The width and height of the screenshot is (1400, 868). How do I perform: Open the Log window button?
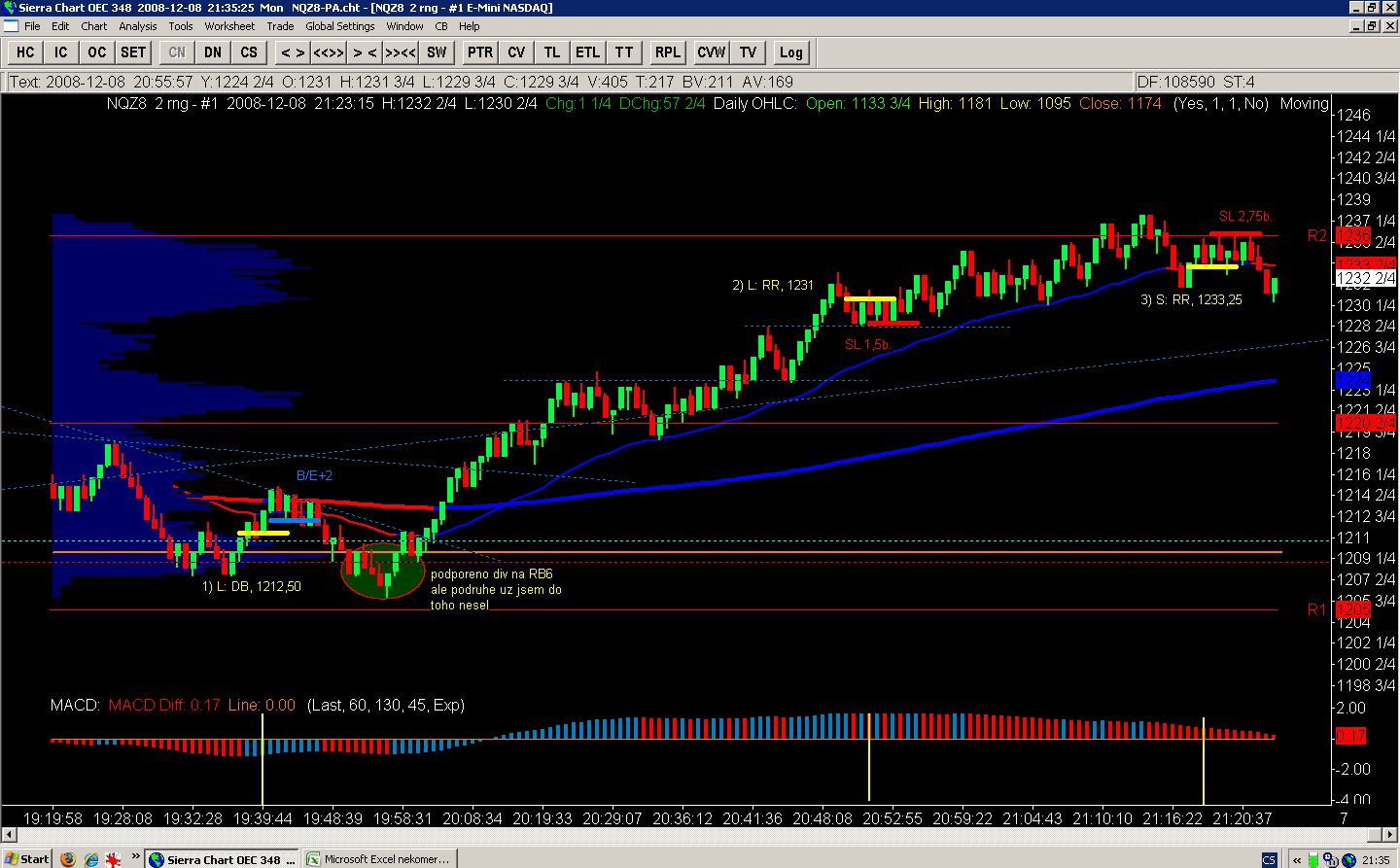pyautogui.click(x=791, y=52)
